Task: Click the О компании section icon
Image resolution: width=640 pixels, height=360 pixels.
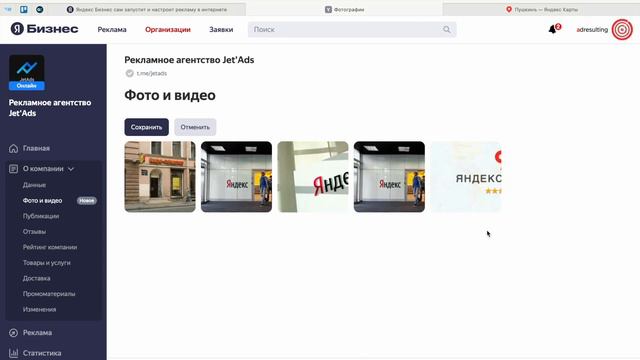Action: [13, 169]
